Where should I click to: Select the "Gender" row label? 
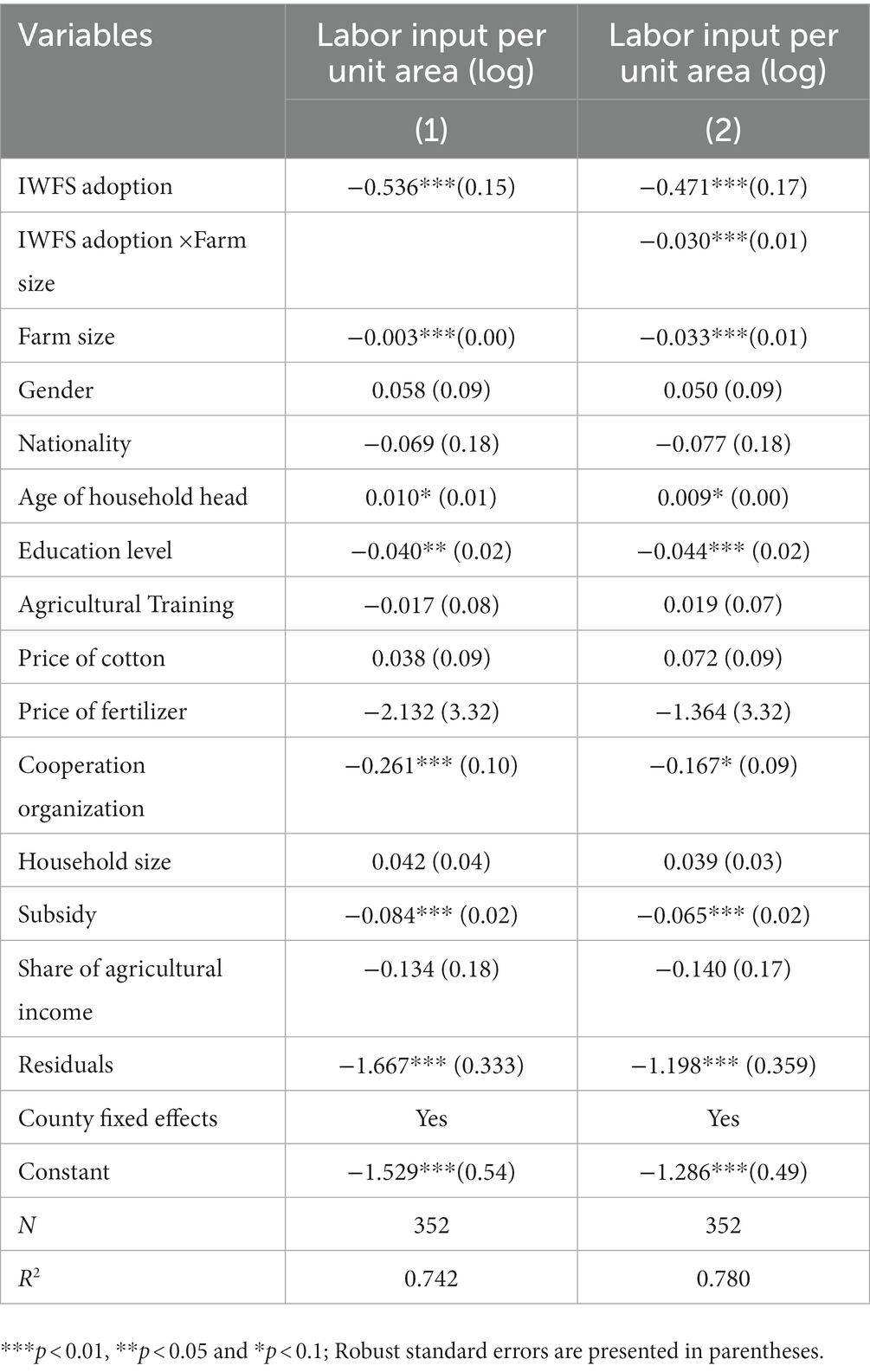[55, 390]
